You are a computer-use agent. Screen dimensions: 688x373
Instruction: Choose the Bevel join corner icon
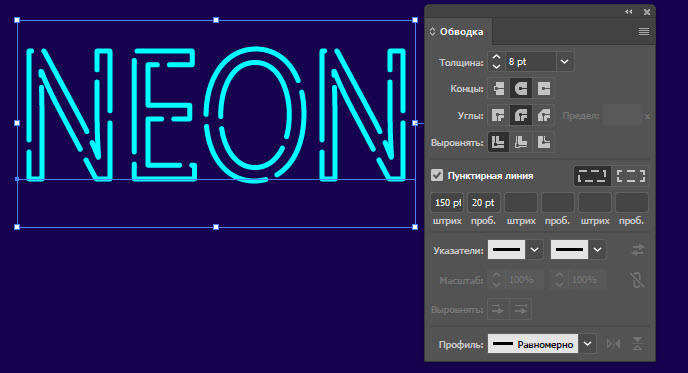tap(544, 116)
